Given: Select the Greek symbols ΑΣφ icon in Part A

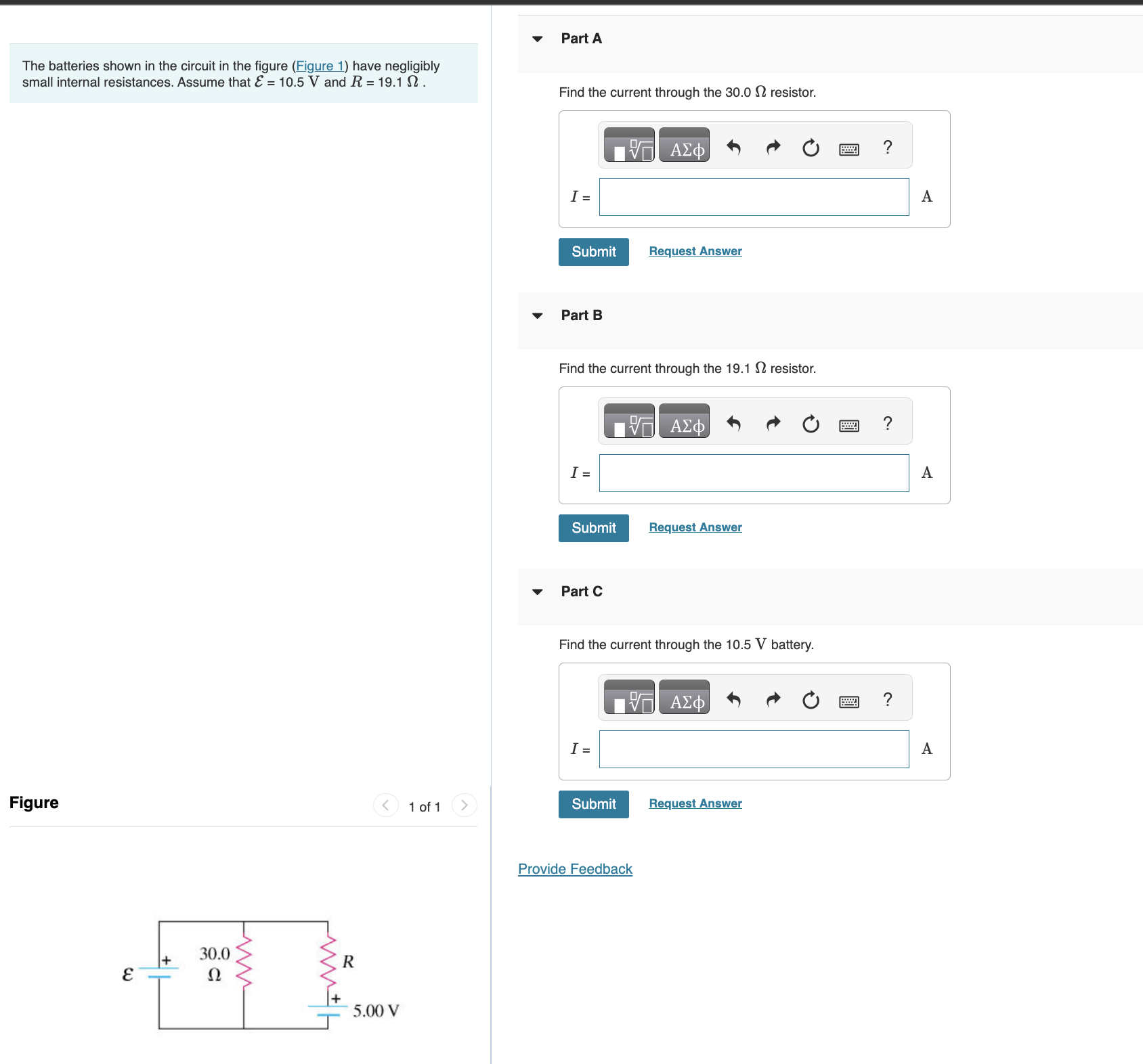Looking at the screenshot, I should pyautogui.click(x=683, y=145).
